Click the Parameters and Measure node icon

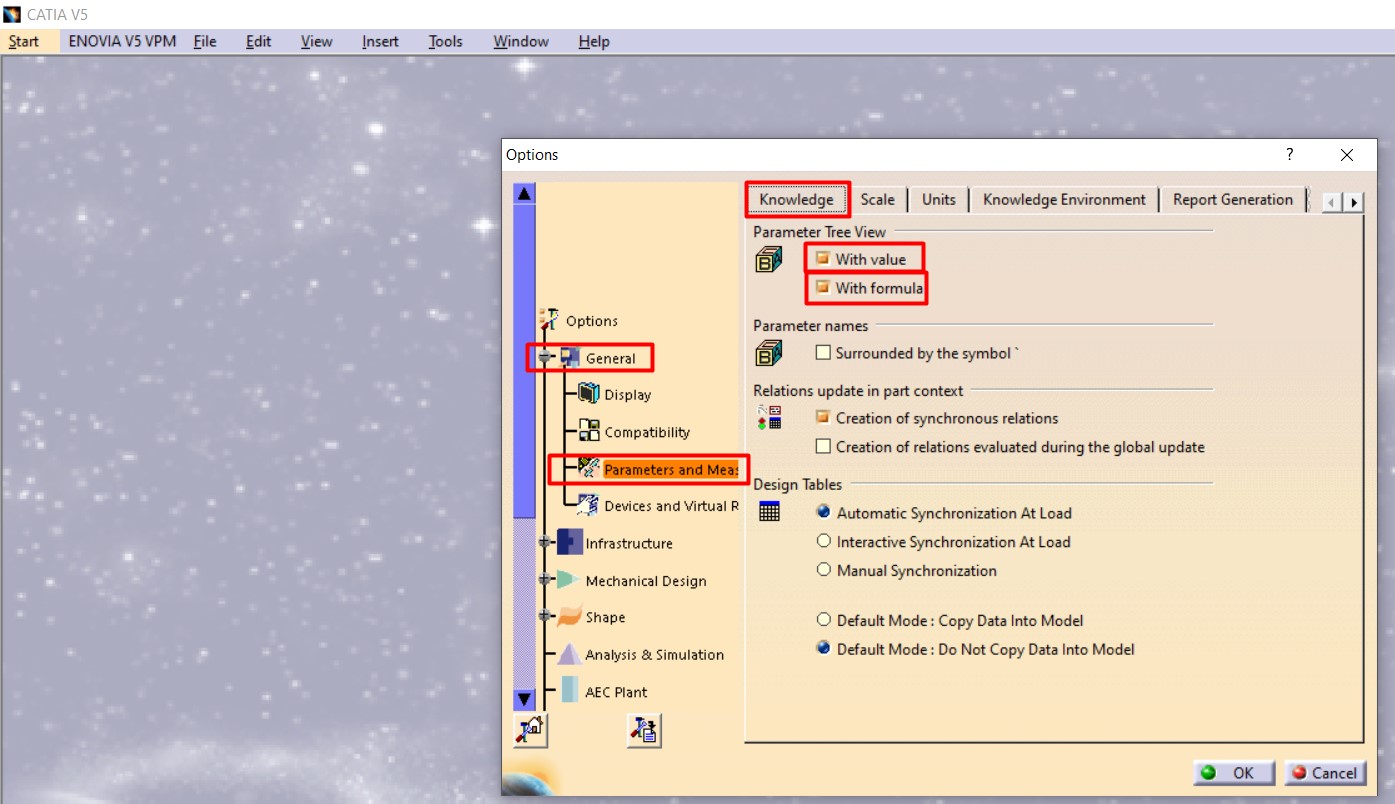tap(589, 468)
